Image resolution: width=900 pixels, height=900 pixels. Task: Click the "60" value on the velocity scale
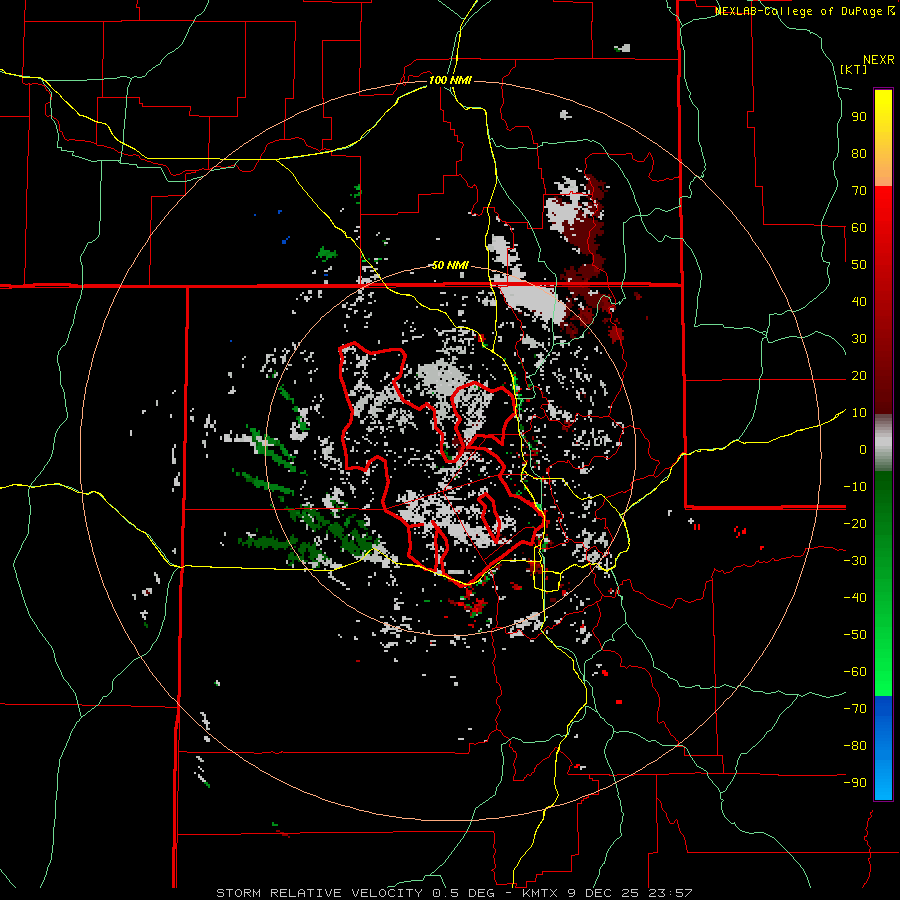pyautogui.click(x=859, y=228)
